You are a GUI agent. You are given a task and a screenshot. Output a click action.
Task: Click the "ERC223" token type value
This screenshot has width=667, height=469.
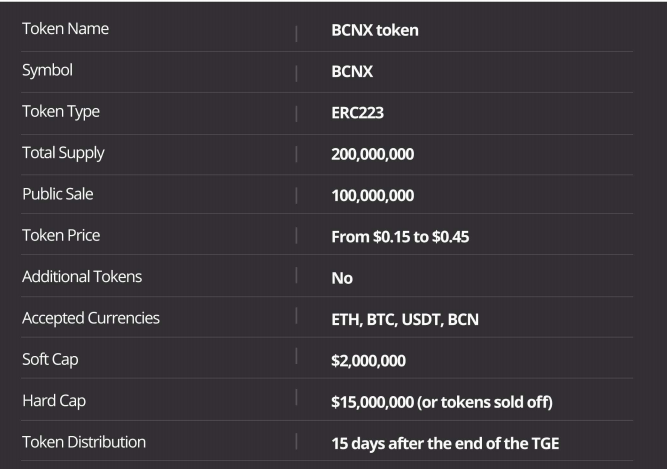pyautogui.click(x=358, y=113)
